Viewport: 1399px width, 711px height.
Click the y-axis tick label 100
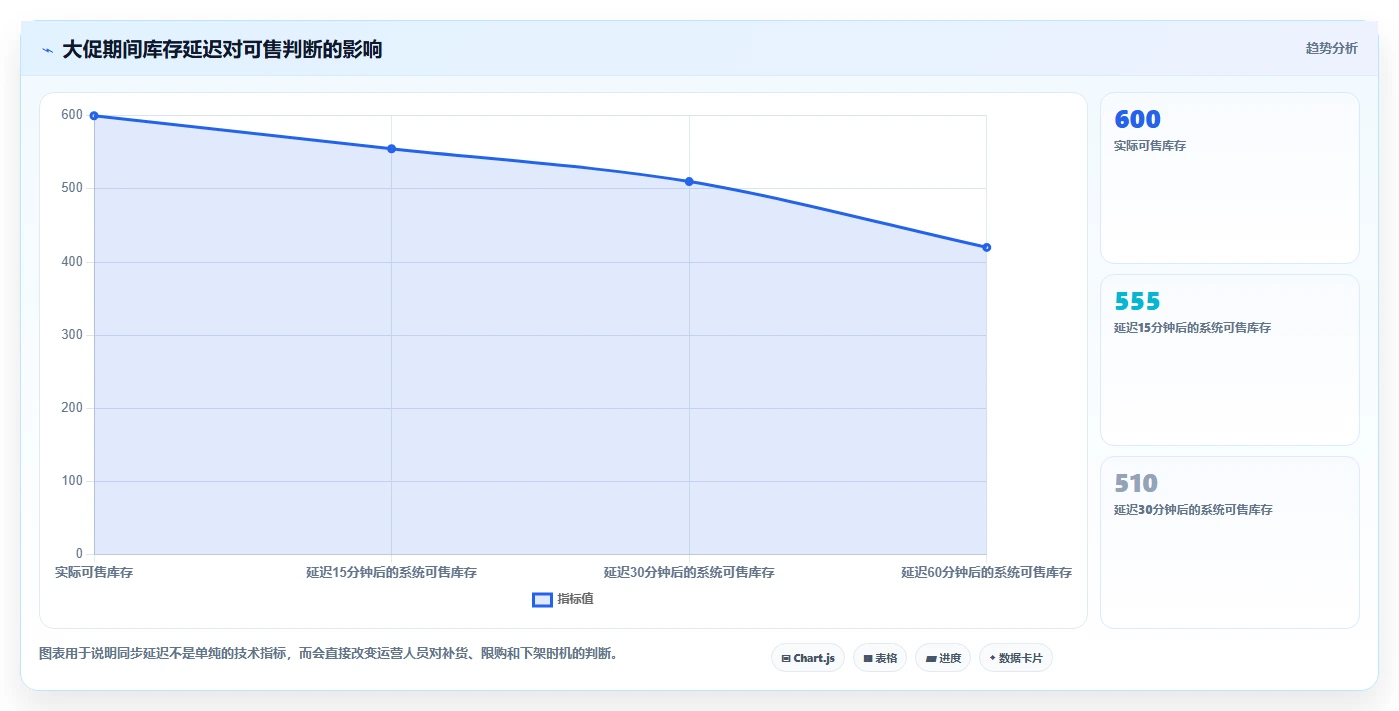coord(72,481)
